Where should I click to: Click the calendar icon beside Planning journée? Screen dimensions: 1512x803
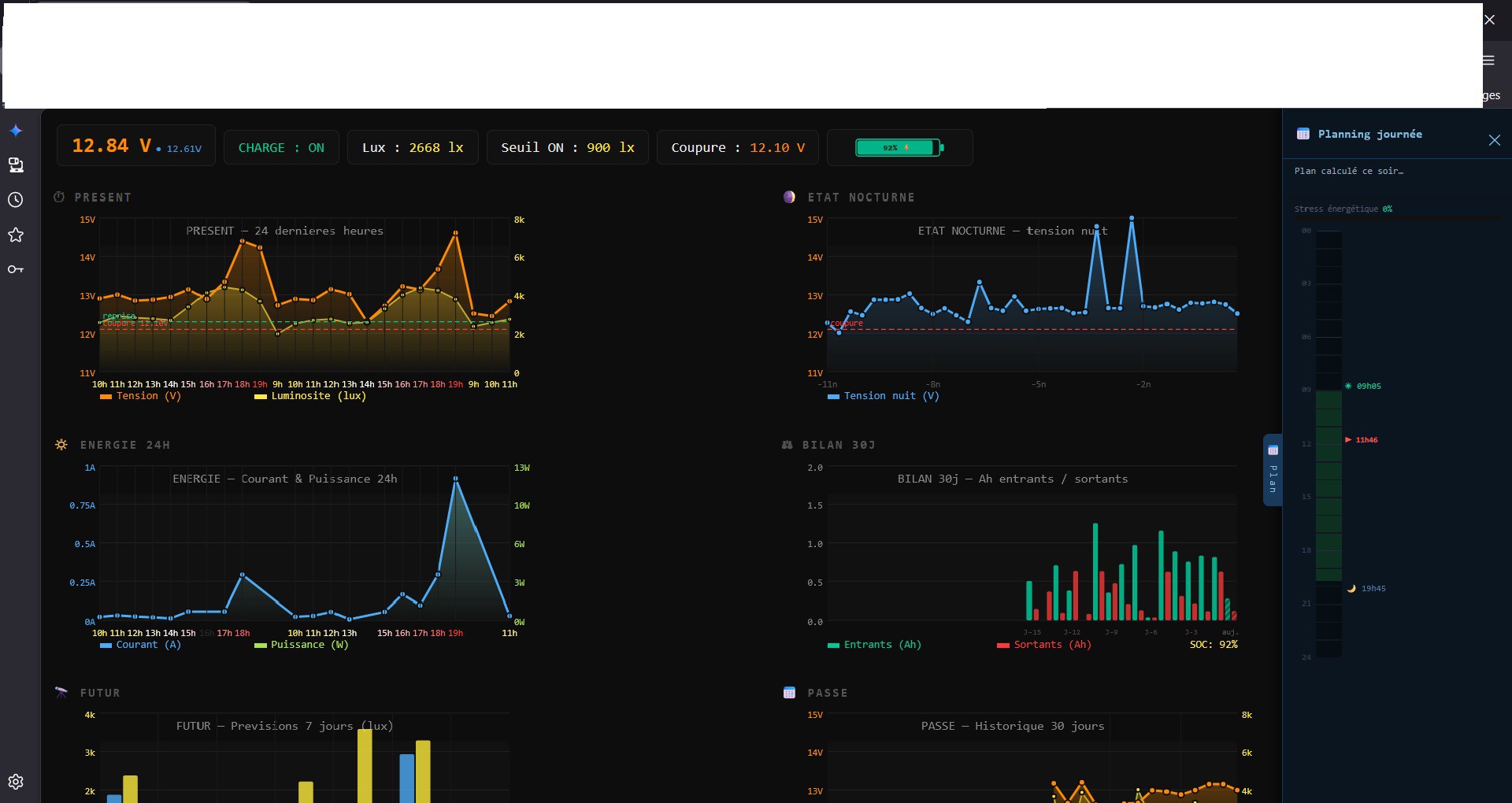coord(1303,134)
